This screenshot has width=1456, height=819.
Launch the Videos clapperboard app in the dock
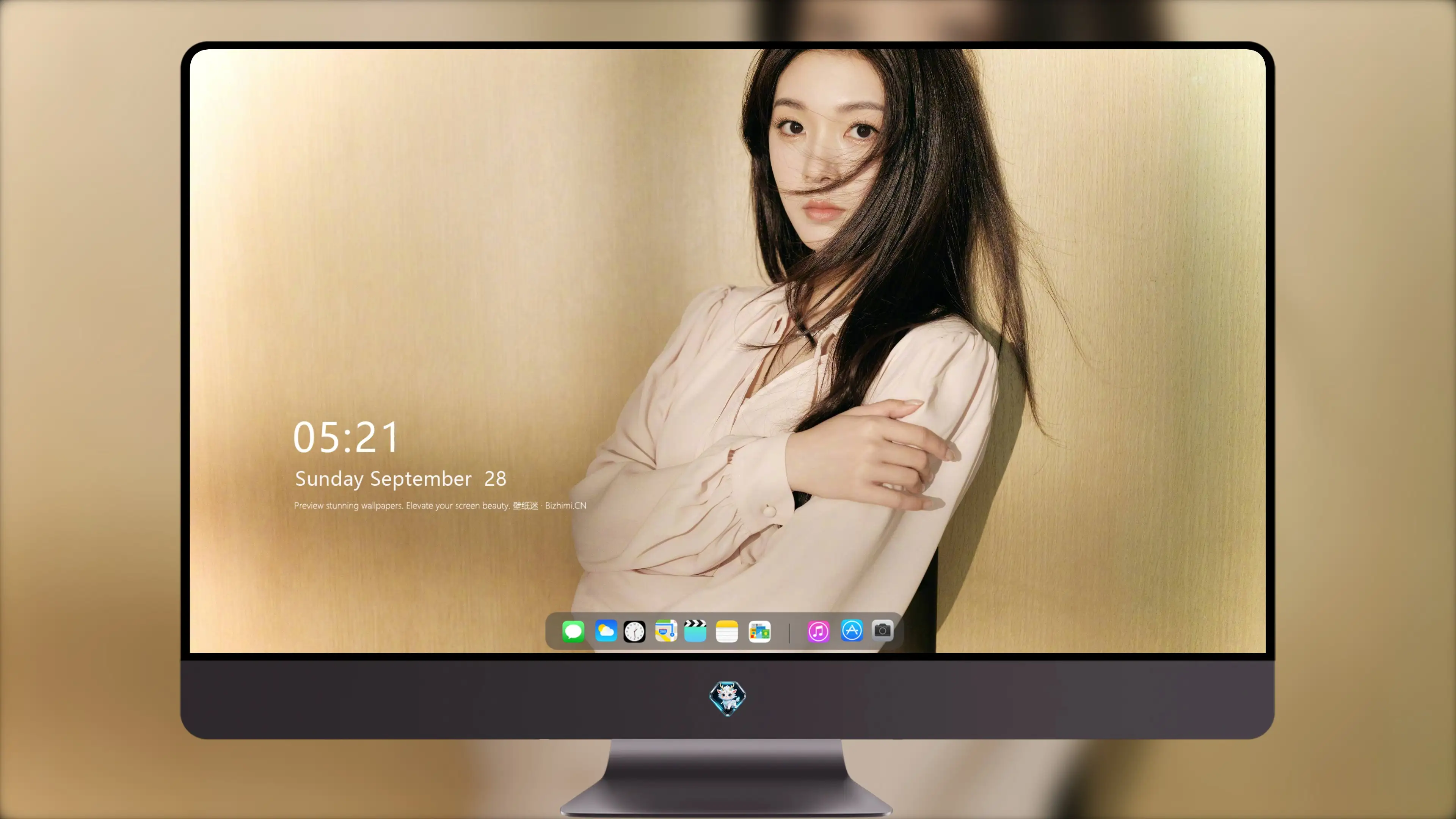point(695,631)
